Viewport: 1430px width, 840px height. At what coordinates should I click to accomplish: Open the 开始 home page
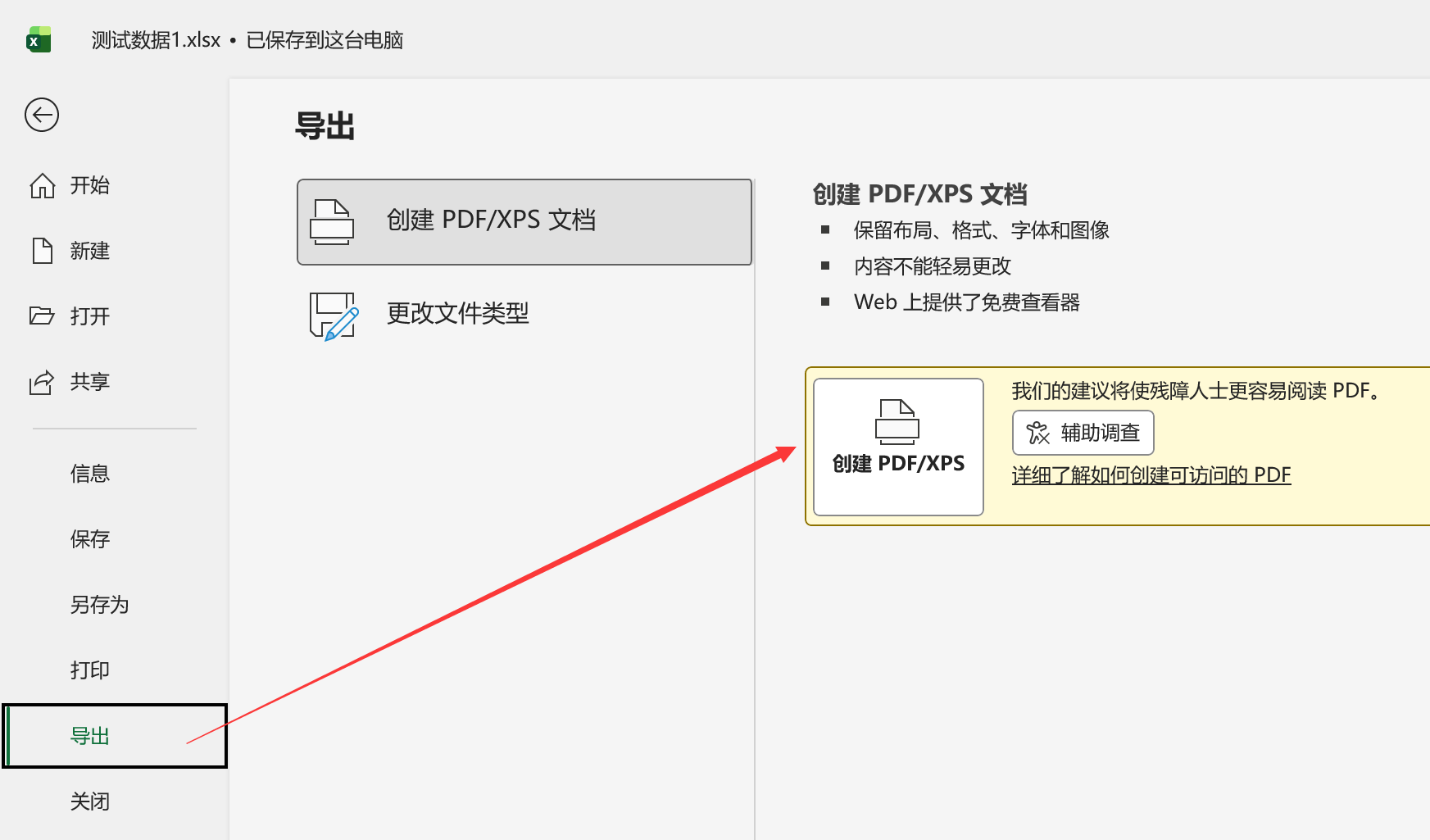pos(89,185)
